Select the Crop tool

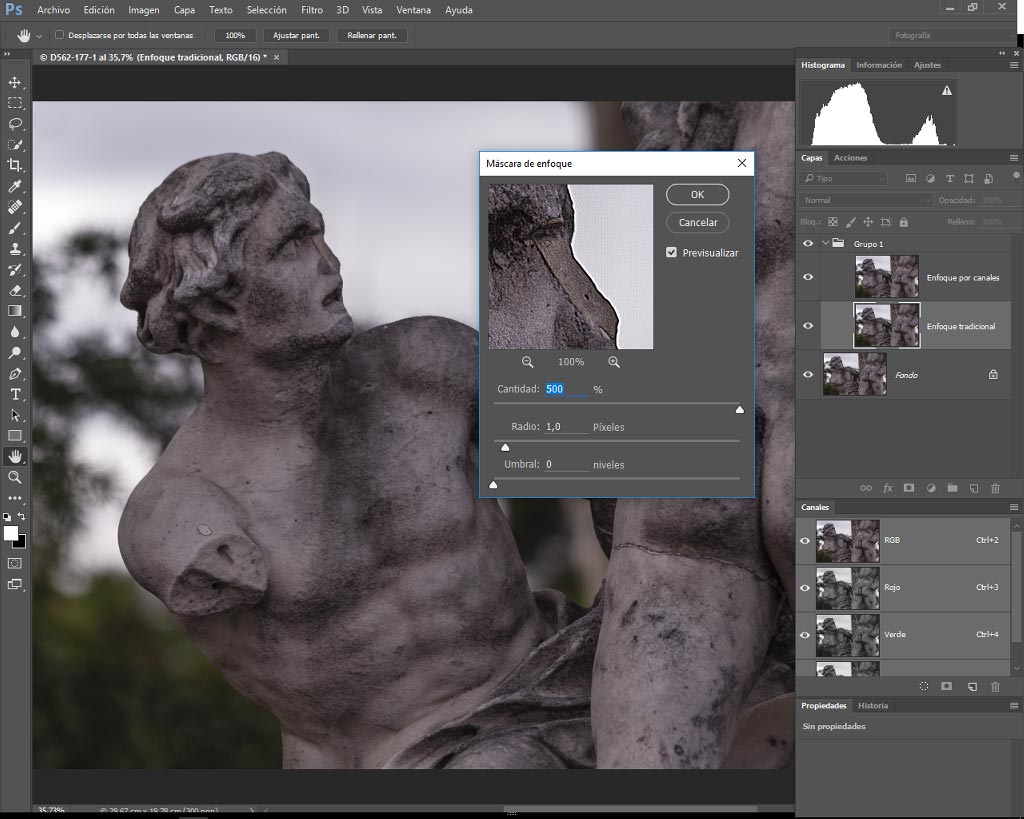[x=15, y=165]
